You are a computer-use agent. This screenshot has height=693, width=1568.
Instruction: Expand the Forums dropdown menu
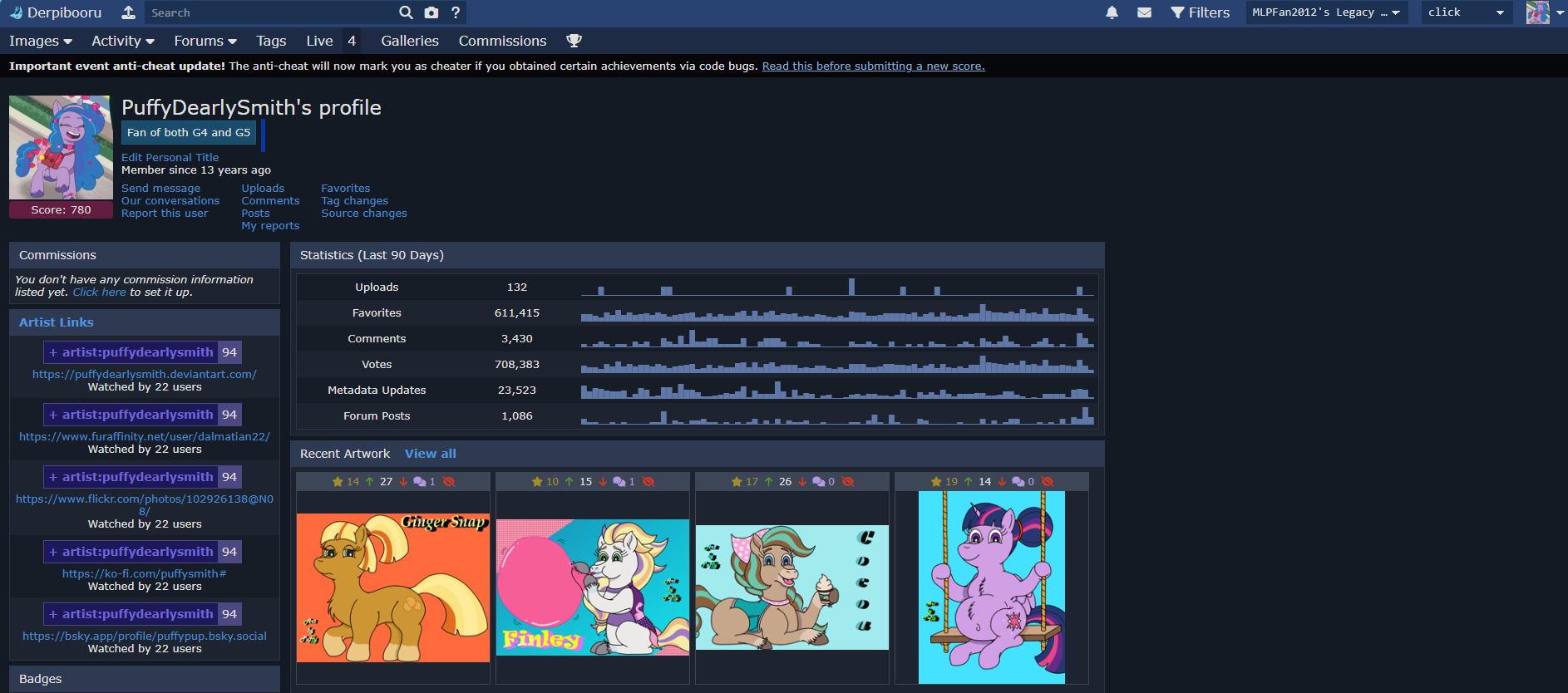pyautogui.click(x=205, y=41)
